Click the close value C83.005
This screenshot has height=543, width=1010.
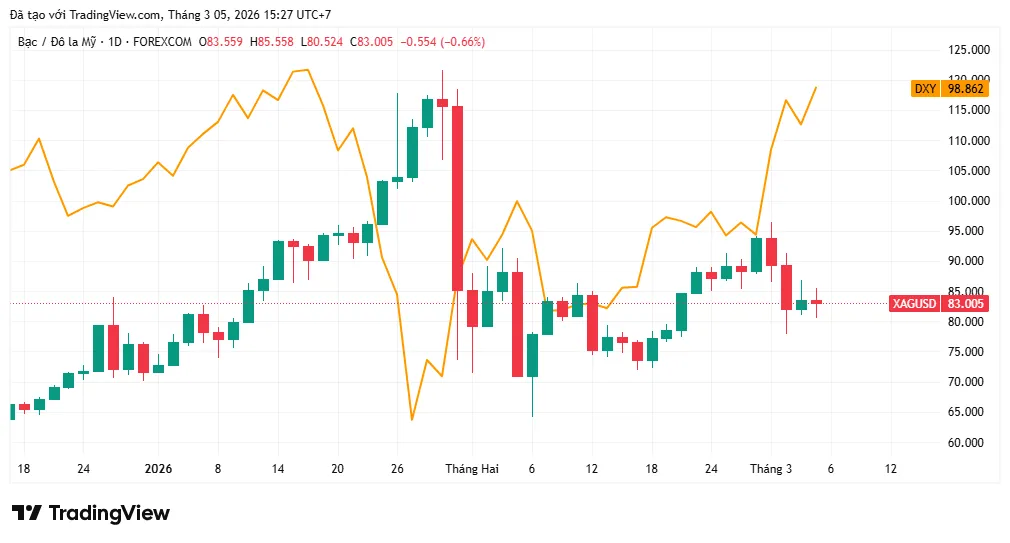pyautogui.click(x=371, y=42)
